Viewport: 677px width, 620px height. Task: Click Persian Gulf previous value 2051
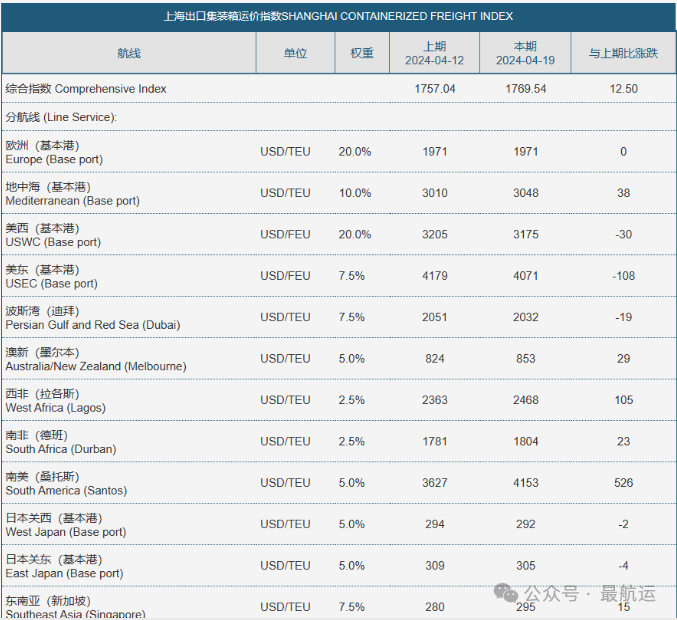coord(435,317)
